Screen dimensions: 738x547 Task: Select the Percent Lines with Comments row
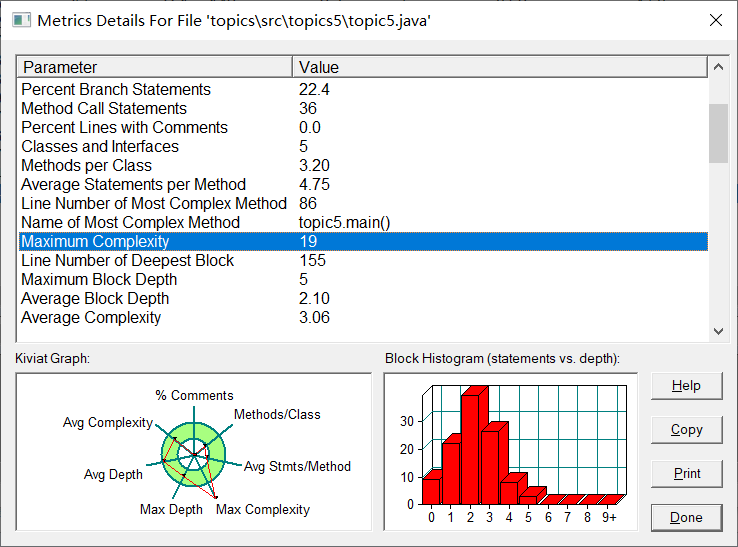362,128
